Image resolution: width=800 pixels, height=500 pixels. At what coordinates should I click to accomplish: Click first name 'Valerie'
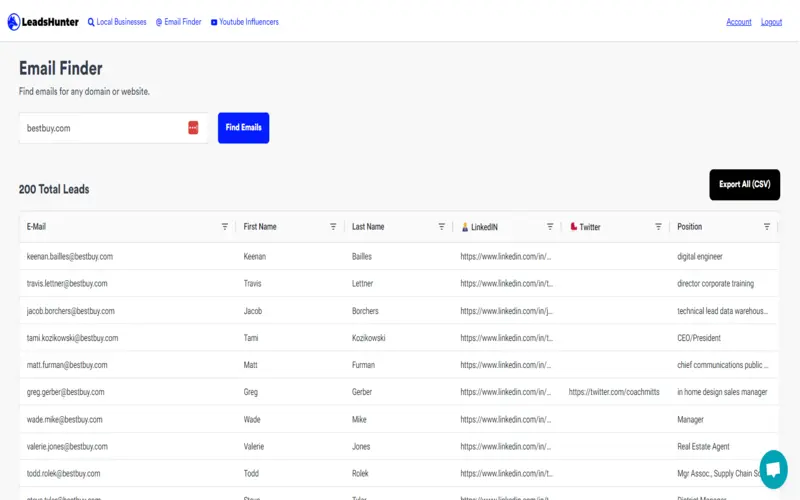[254, 446]
